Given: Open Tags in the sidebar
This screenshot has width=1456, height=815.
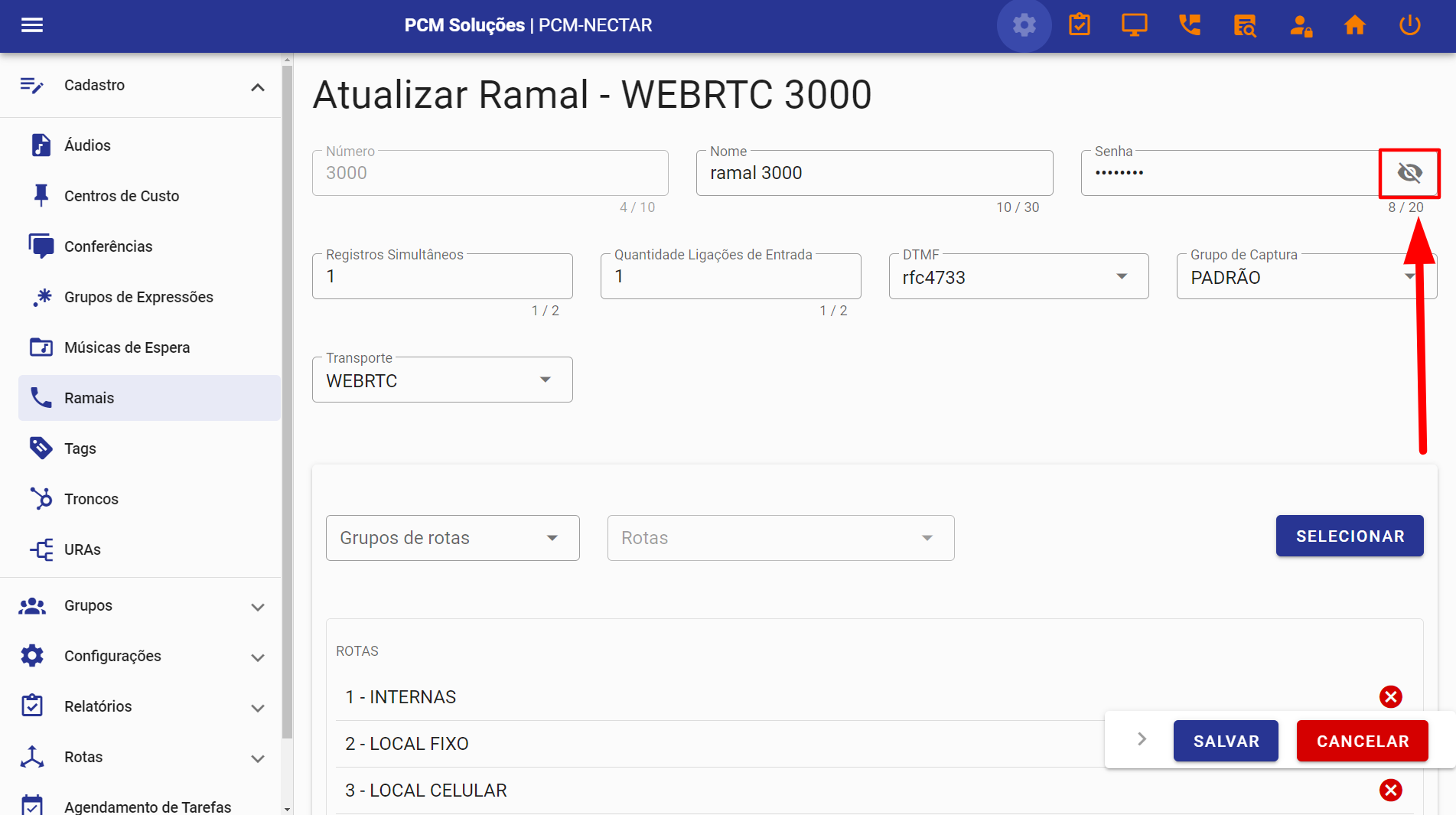Looking at the screenshot, I should click(x=150, y=448).
